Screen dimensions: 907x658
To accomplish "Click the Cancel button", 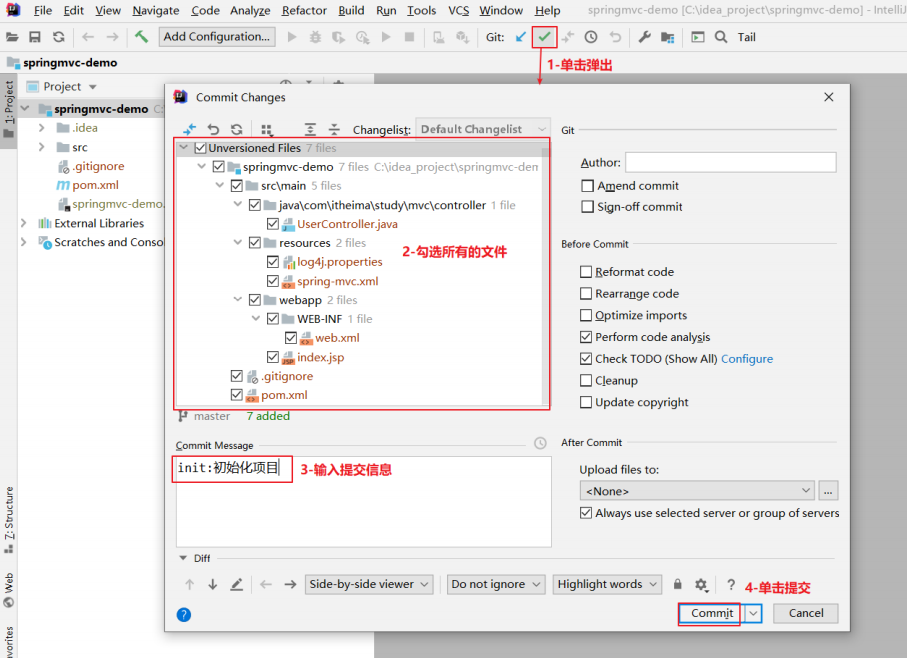I will (x=806, y=613).
